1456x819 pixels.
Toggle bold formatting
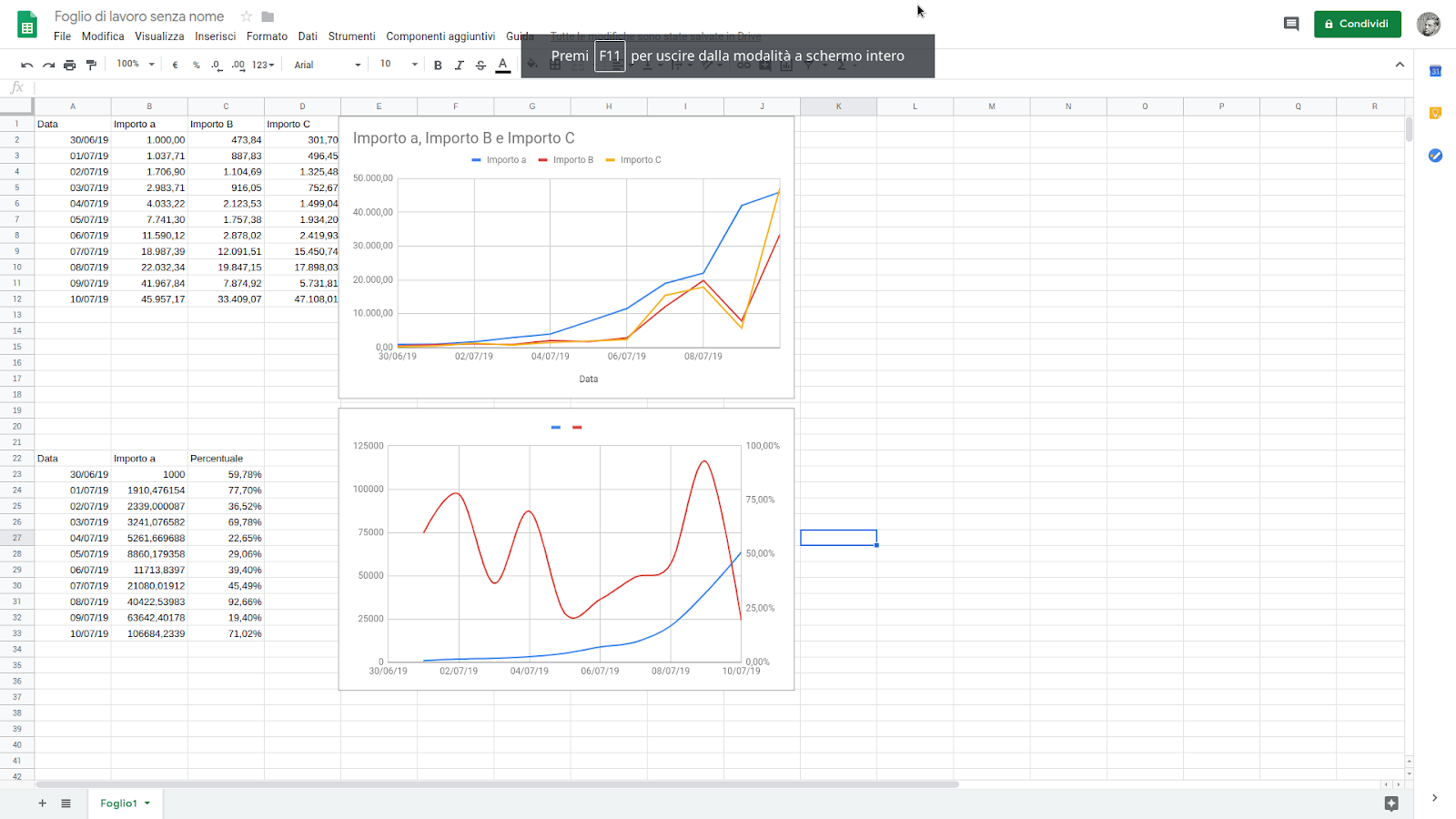click(x=438, y=65)
